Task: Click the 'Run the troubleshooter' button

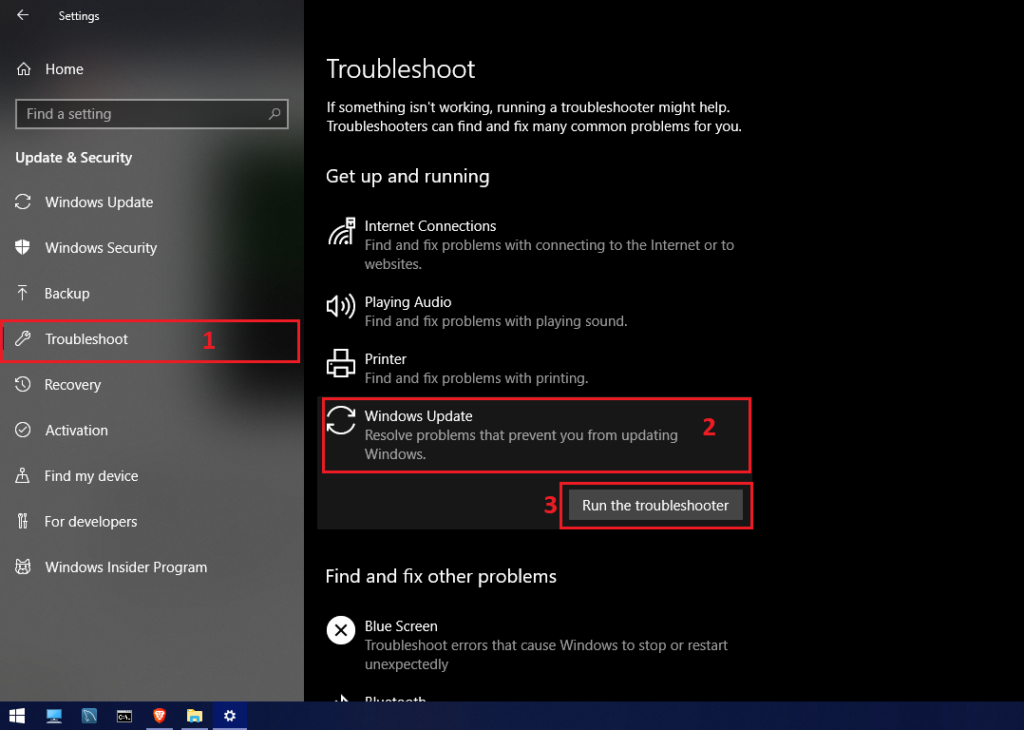Action: tap(655, 505)
